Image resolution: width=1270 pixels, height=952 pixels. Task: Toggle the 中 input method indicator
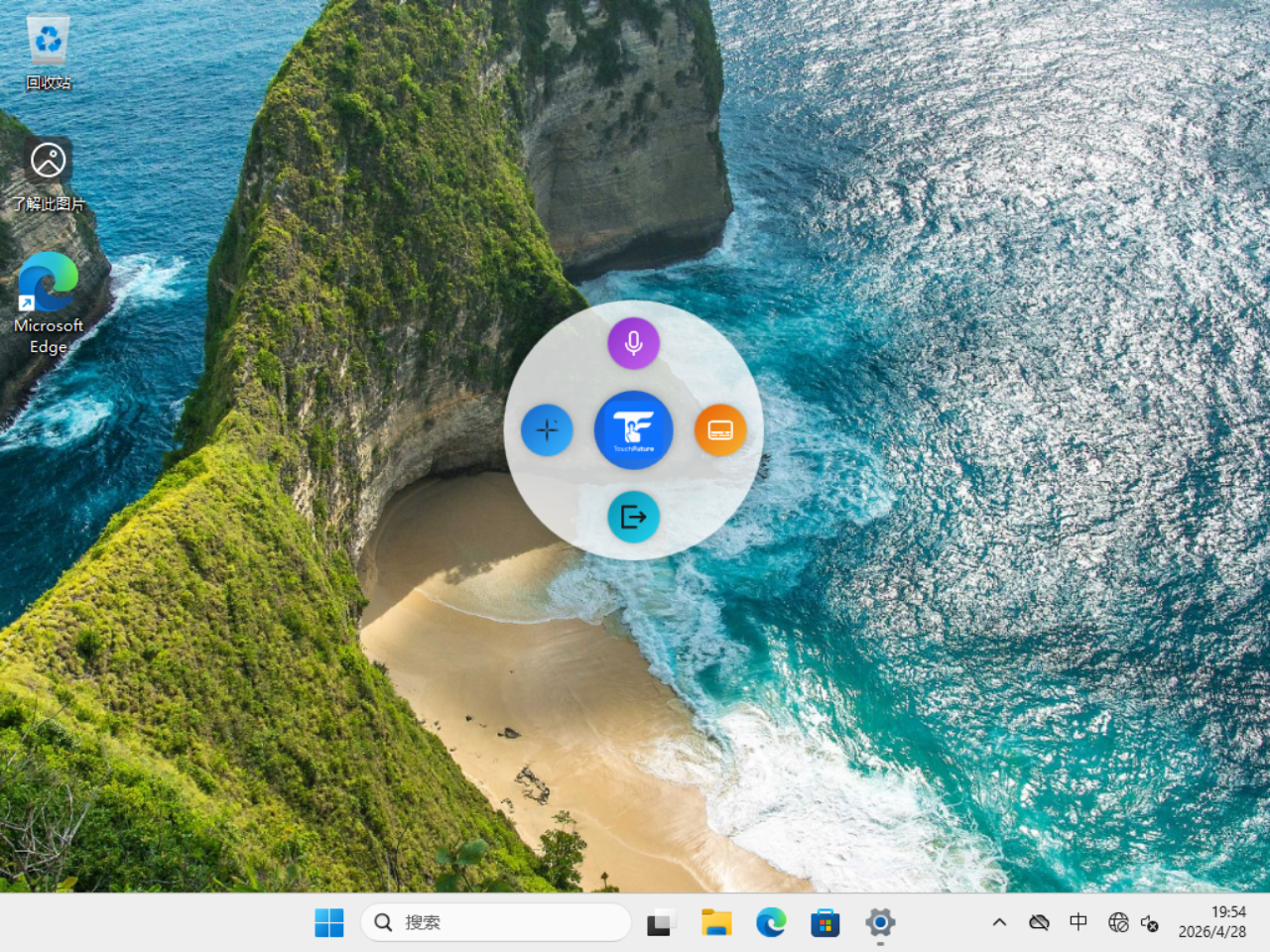(x=1079, y=922)
